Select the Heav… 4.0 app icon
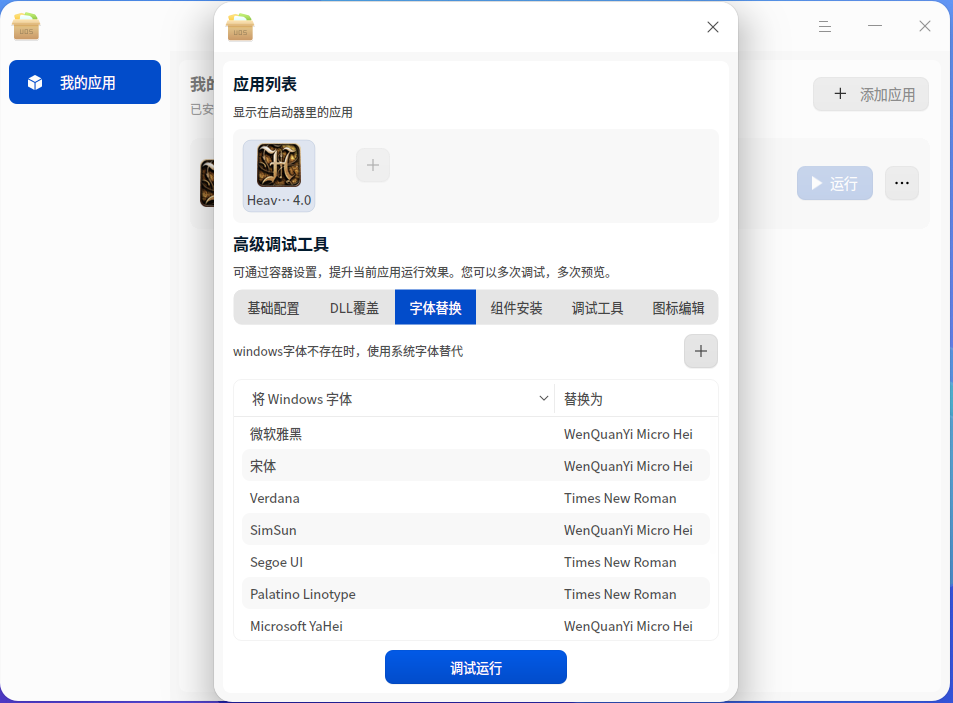Screen dimensions: 953x703 (x=279, y=176)
